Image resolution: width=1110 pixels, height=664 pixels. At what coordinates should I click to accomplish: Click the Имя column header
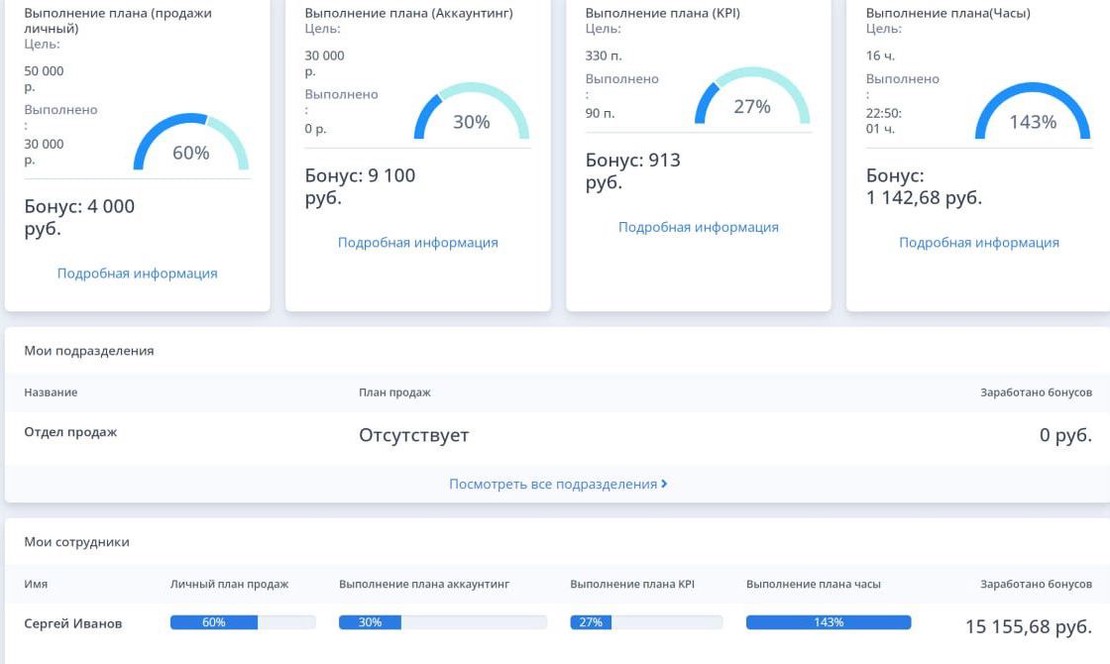coord(36,584)
